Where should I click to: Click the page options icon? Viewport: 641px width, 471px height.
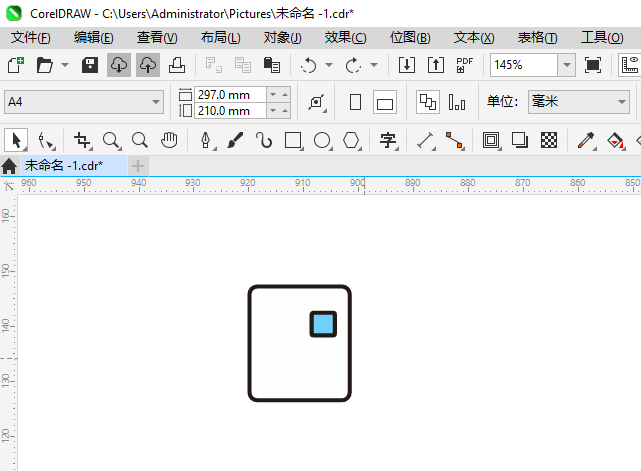[317, 102]
